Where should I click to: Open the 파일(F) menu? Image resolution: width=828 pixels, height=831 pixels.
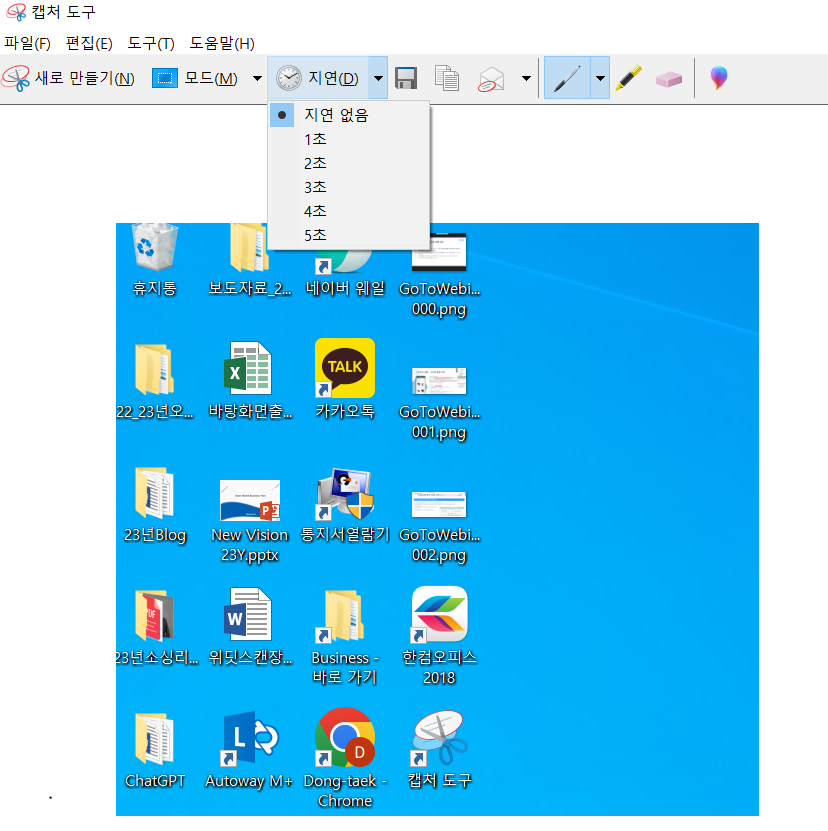(x=28, y=43)
